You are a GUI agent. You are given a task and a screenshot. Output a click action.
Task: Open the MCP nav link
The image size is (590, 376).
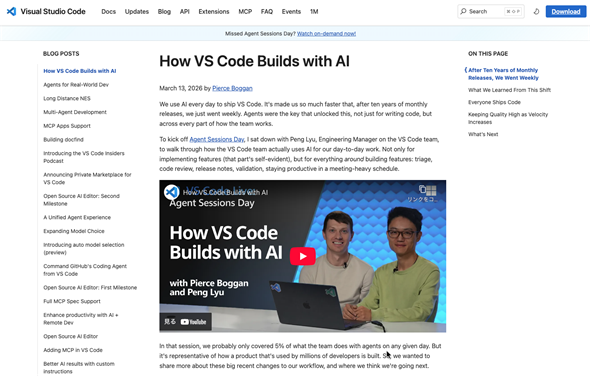click(245, 12)
